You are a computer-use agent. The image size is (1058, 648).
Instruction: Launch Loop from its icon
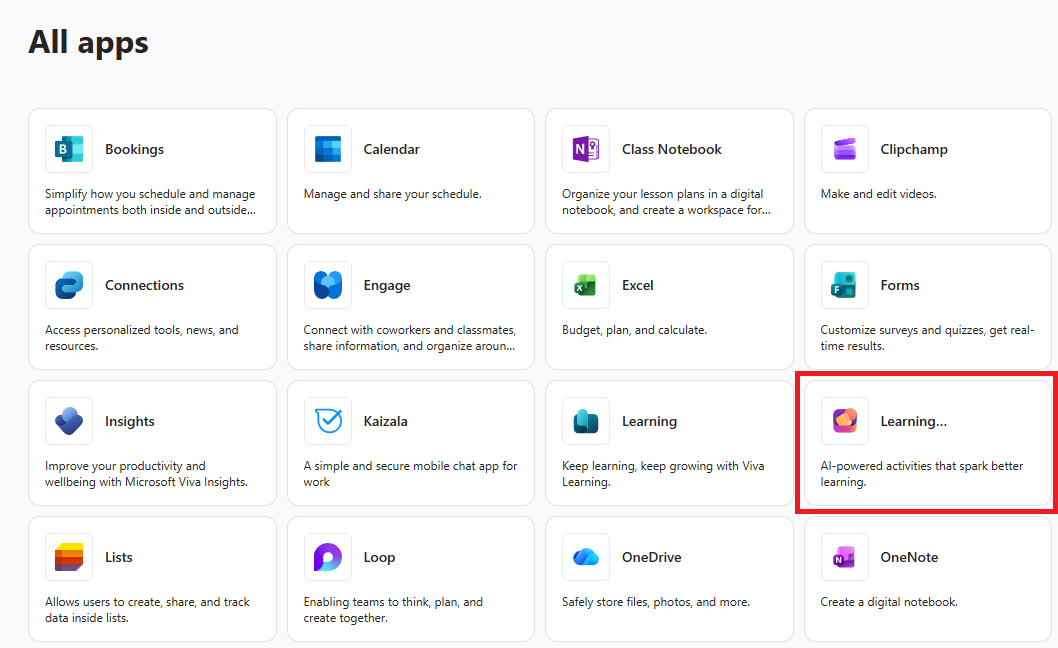click(x=328, y=557)
